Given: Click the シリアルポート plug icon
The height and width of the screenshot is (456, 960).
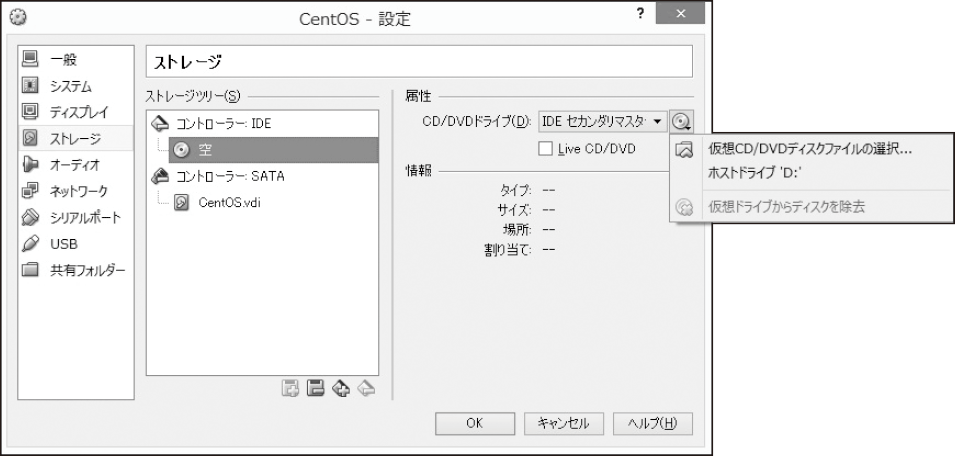Looking at the screenshot, I should click(x=31, y=217).
